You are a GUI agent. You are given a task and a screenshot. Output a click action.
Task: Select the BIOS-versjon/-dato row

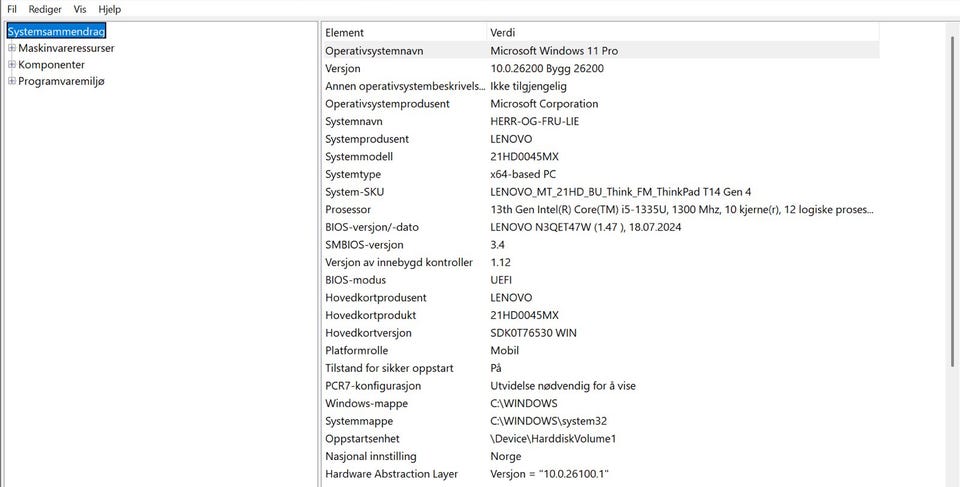click(601, 227)
